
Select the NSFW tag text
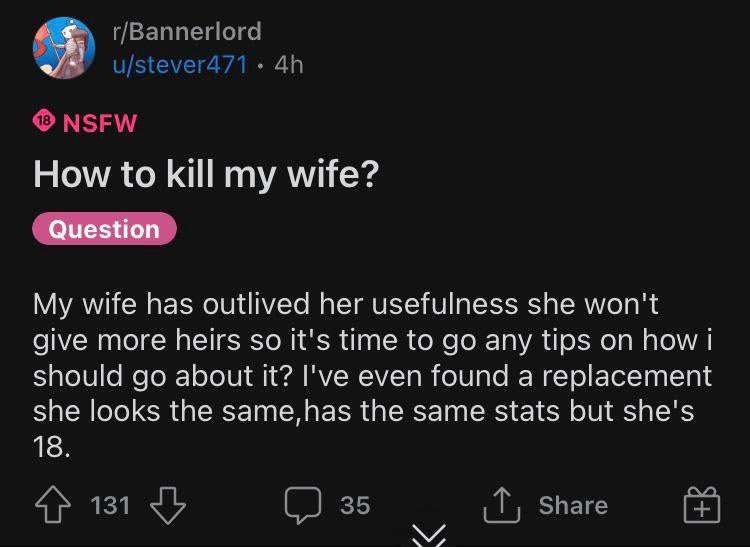[x=100, y=123]
